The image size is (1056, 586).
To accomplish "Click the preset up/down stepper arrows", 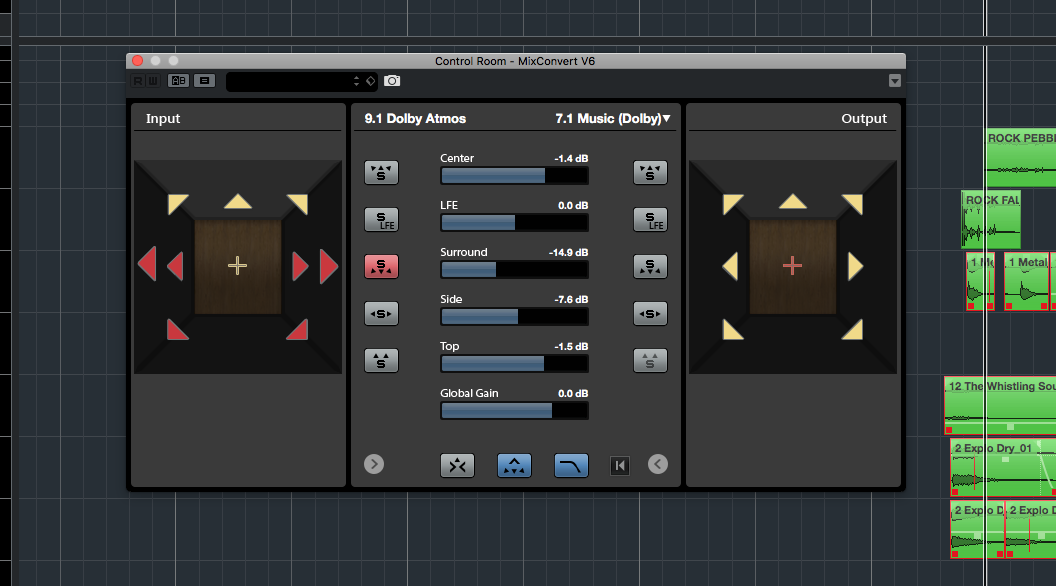I will tap(357, 81).
